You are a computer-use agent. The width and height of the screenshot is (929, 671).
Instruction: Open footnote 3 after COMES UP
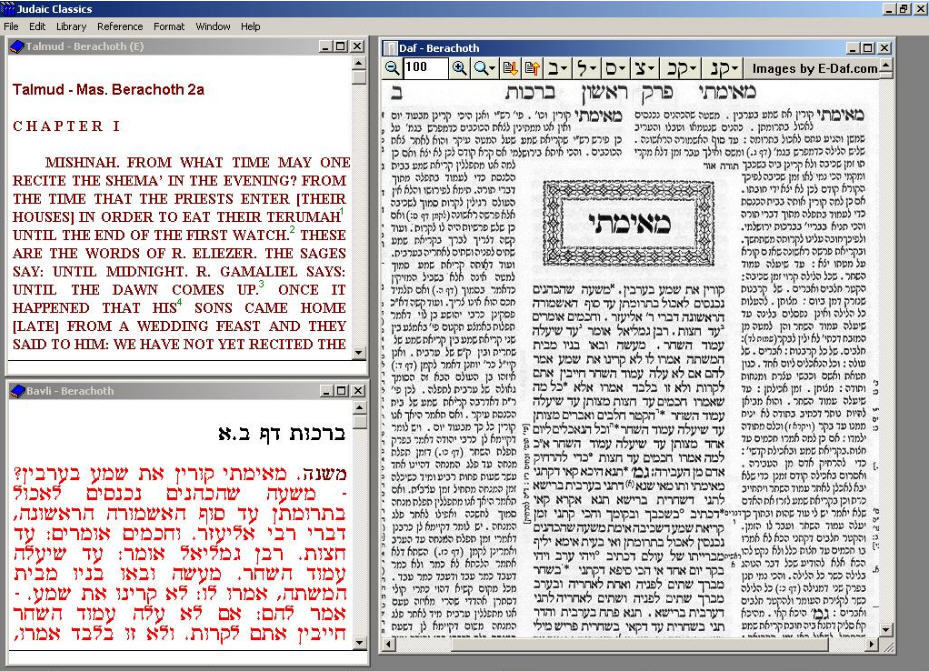pyautogui.click(x=261, y=284)
